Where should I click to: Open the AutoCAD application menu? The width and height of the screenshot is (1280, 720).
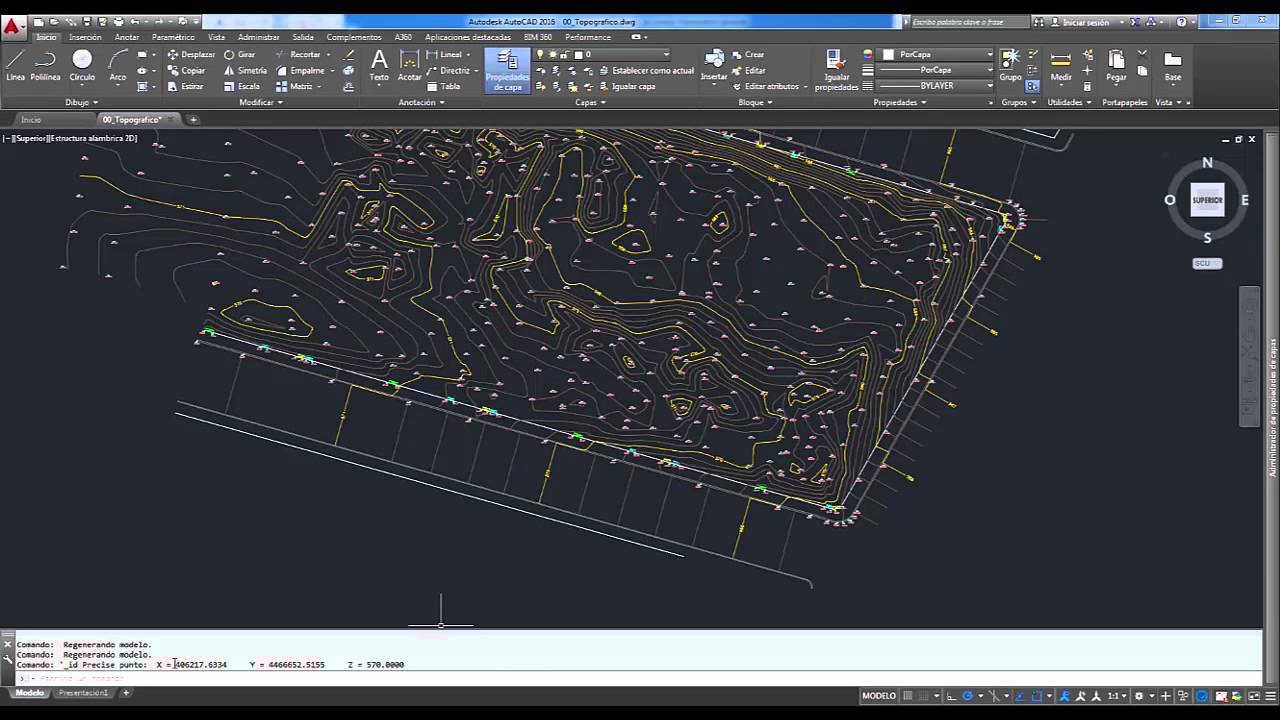[12, 26]
